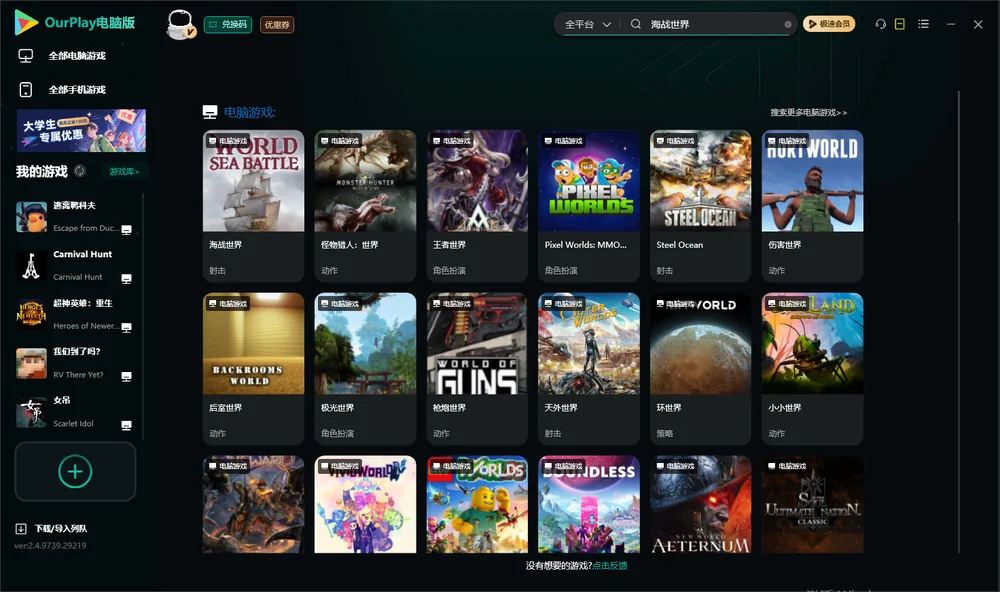Click the search magnifier icon
This screenshot has width=1000, height=592.
pos(636,24)
